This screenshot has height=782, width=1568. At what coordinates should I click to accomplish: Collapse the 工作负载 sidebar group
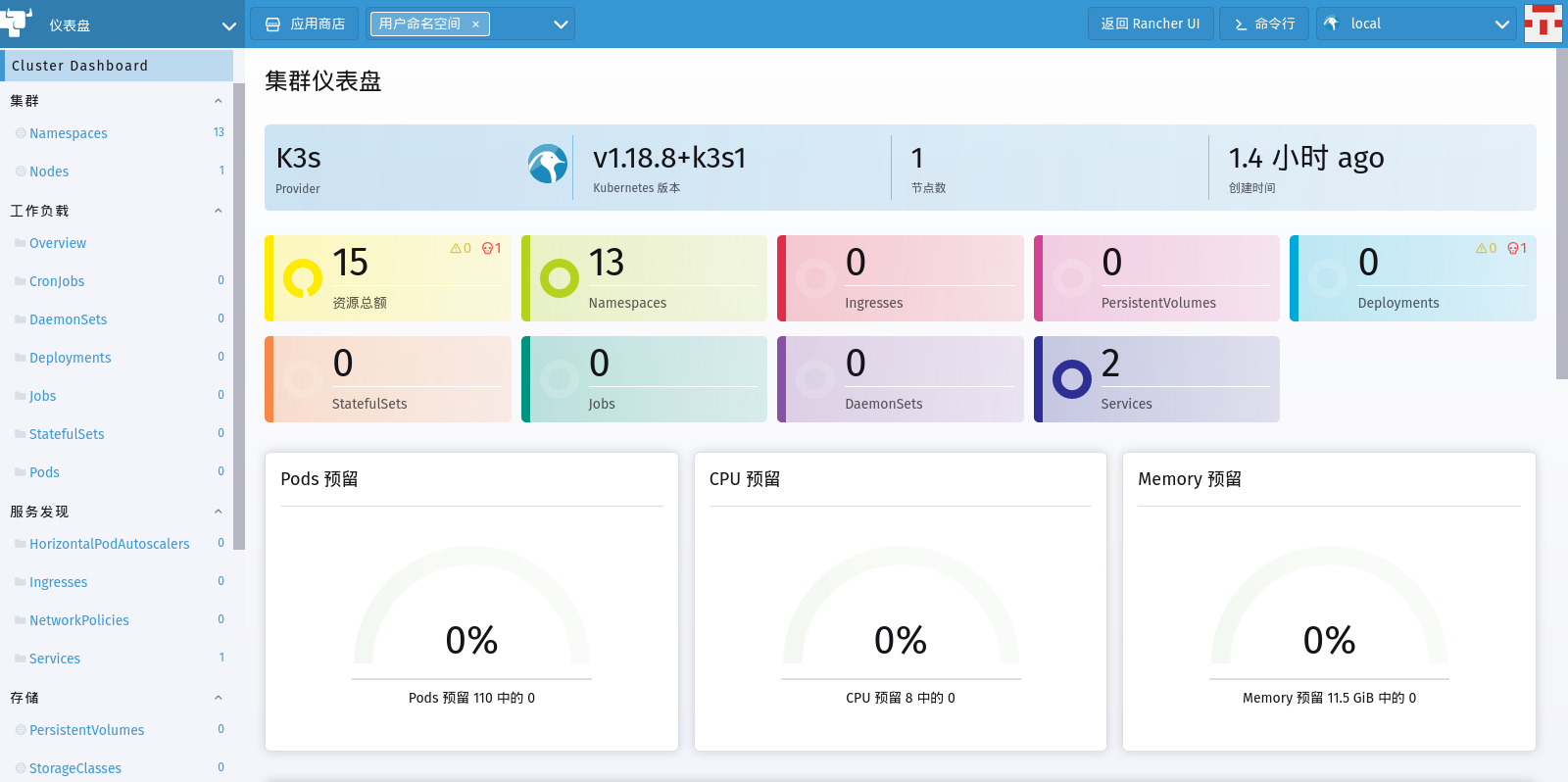(x=218, y=211)
